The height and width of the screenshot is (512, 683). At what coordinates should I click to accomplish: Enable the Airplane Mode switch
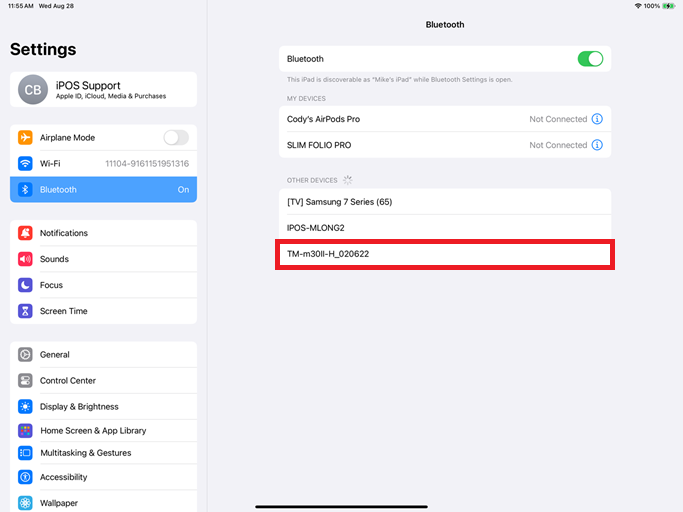coord(176,138)
